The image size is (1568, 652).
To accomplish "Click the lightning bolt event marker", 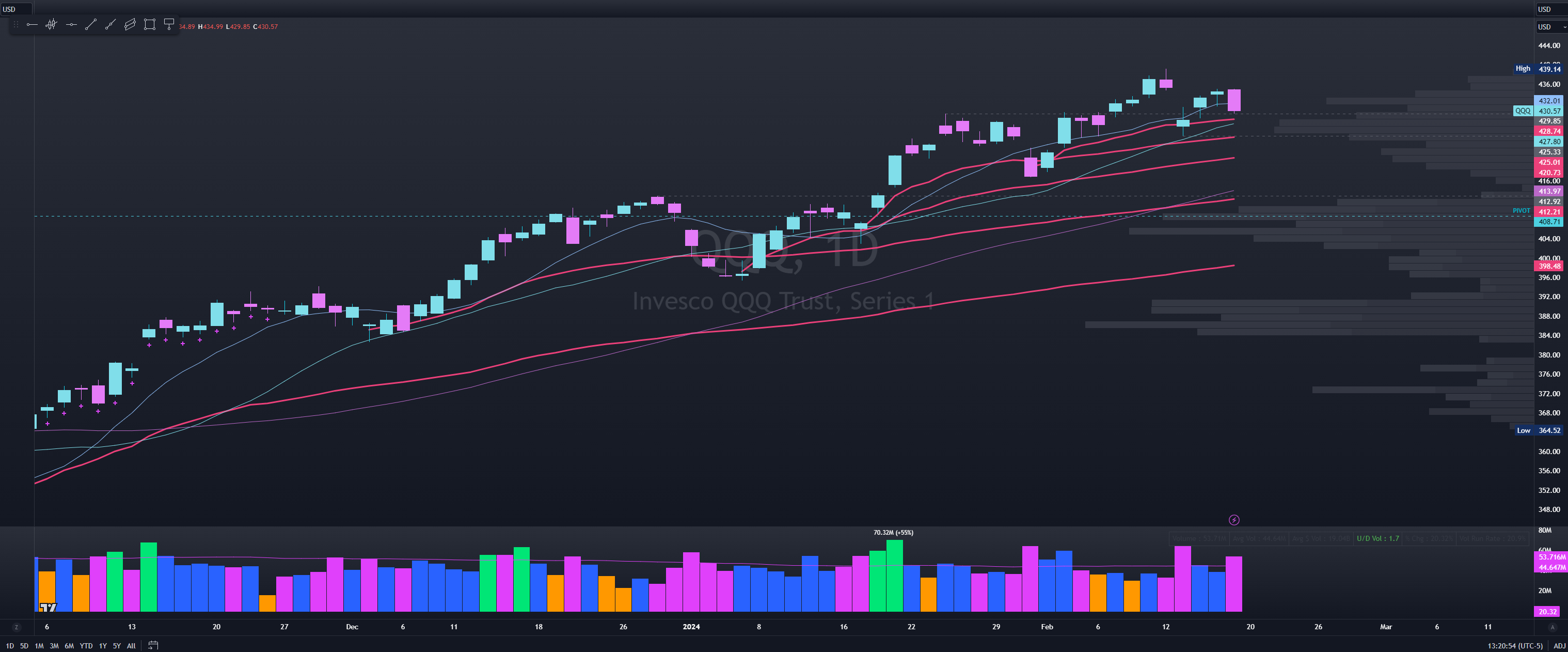I will 1234,520.
